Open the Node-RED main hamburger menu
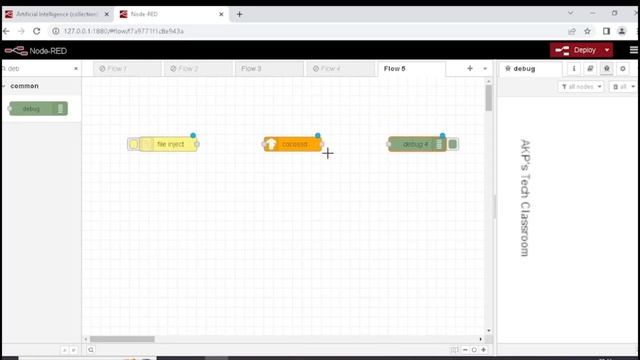This screenshot has width=640, height=360. pyautogui.click(x=633, y=50)
